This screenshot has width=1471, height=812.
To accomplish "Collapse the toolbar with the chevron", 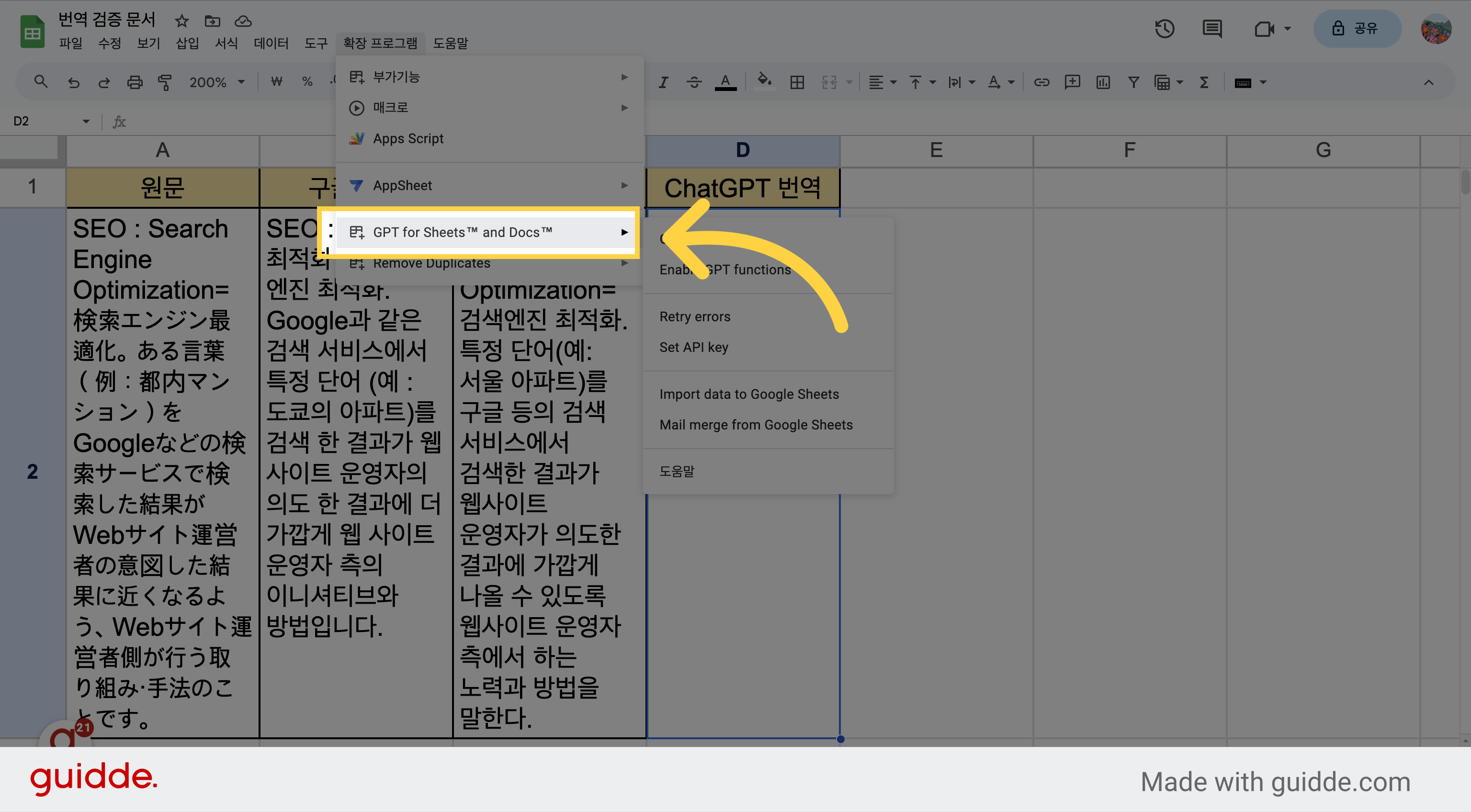I will tap(1429, 82).
